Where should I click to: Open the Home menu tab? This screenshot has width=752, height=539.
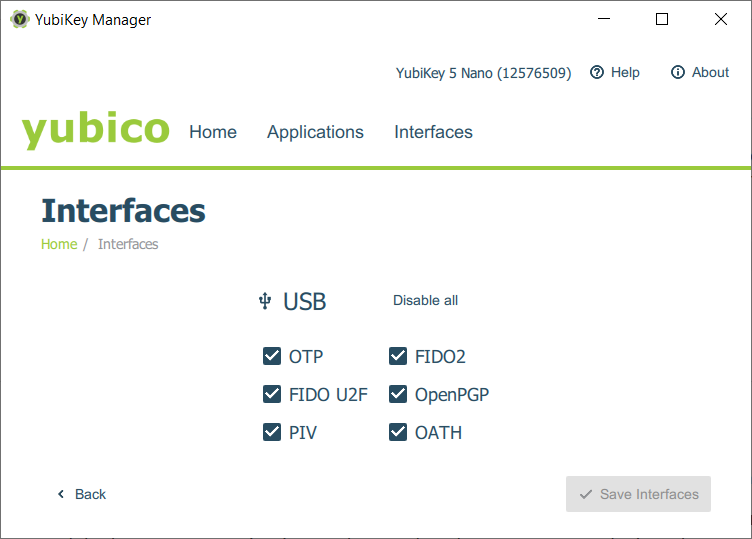(x=213, y=132)
